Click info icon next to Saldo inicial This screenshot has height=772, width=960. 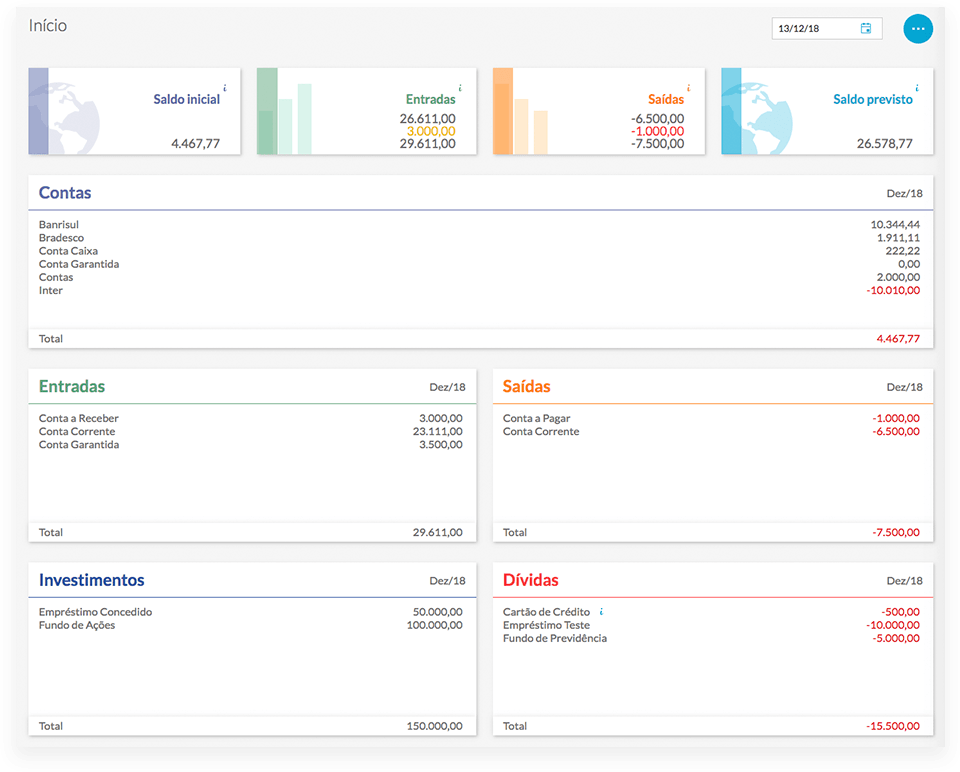point(225,88)
